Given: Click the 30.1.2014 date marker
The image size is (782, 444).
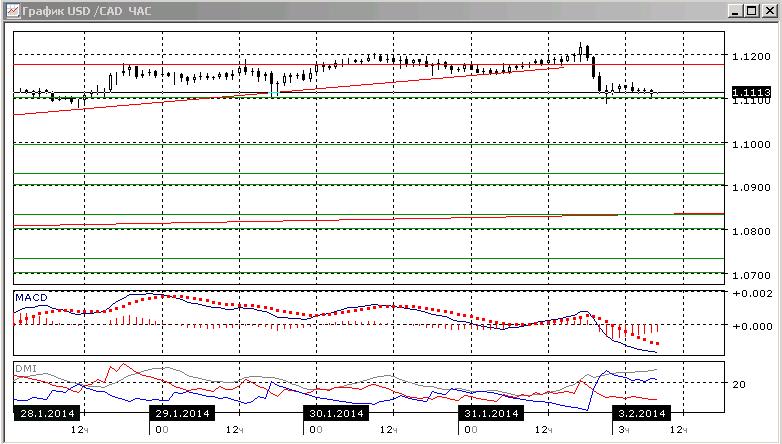Looking at the screenshot, I should pyautogui.click(x=336, y=414).
